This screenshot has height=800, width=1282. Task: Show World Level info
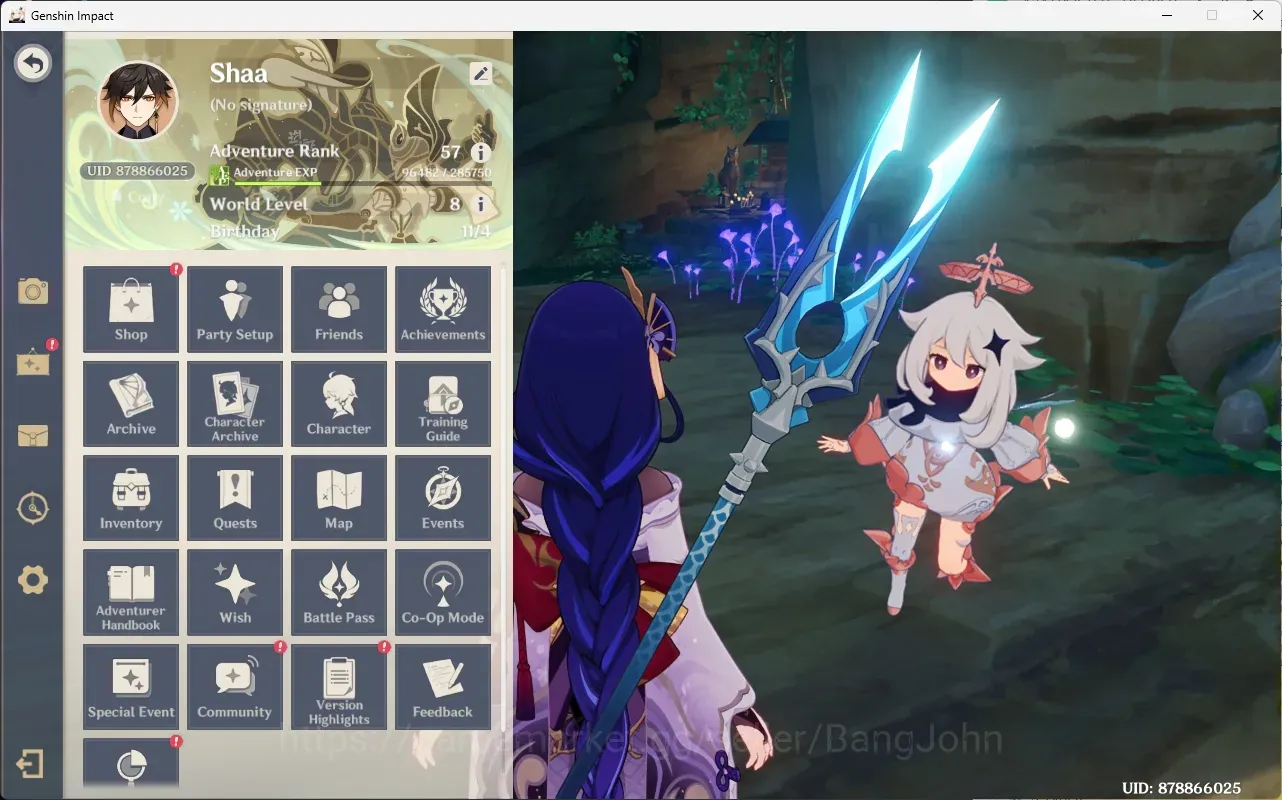pyautogui.click(x=480, y=205)
